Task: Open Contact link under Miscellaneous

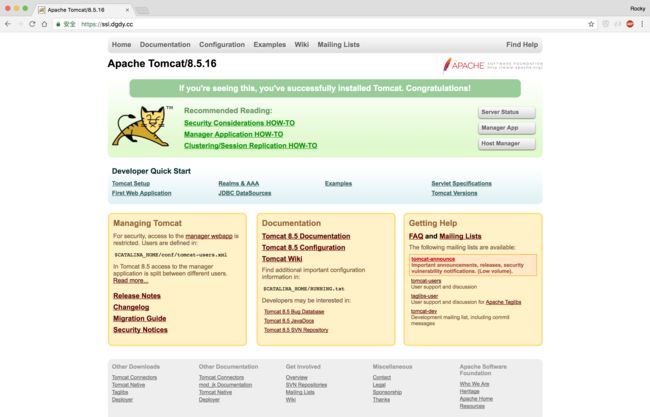Action: (x=381, y=377)
